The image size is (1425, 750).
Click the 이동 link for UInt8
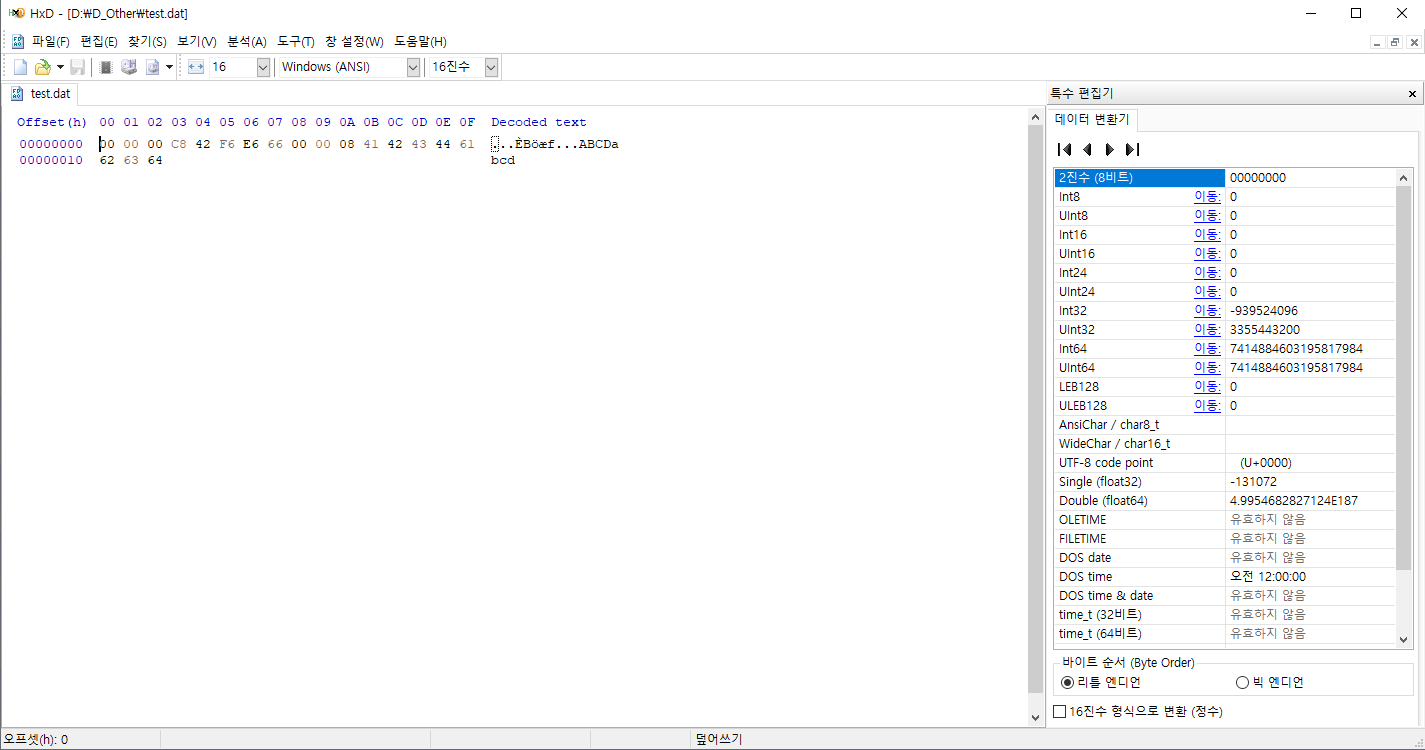click(1207, 216)
